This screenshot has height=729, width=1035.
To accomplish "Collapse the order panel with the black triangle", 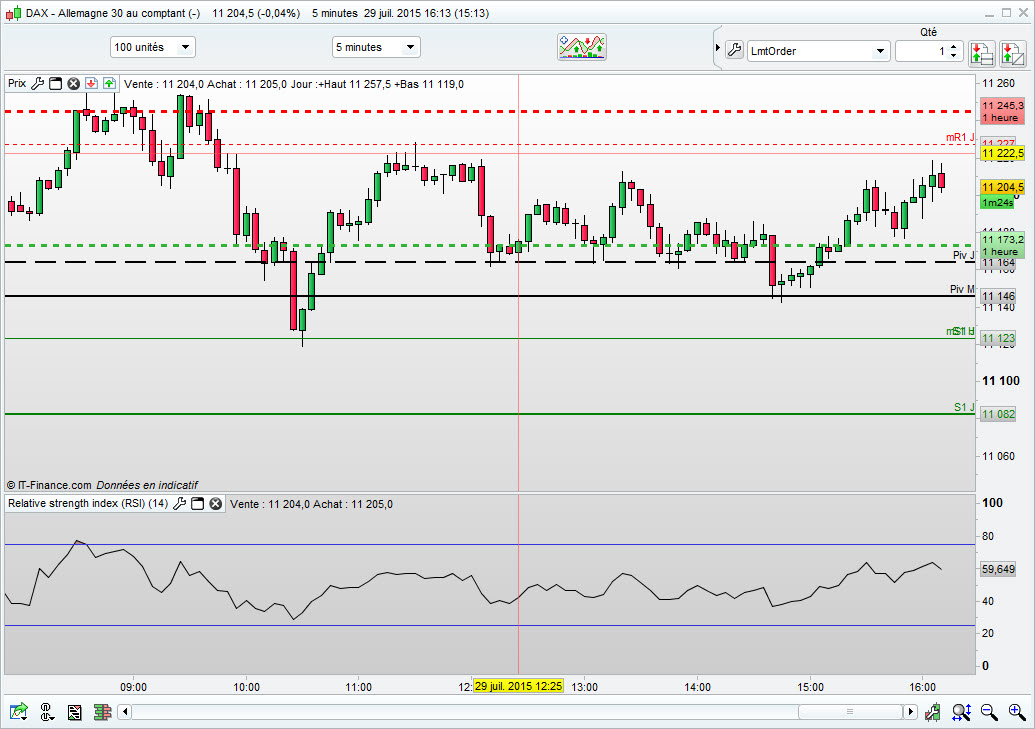I will (x=718, y=48).
